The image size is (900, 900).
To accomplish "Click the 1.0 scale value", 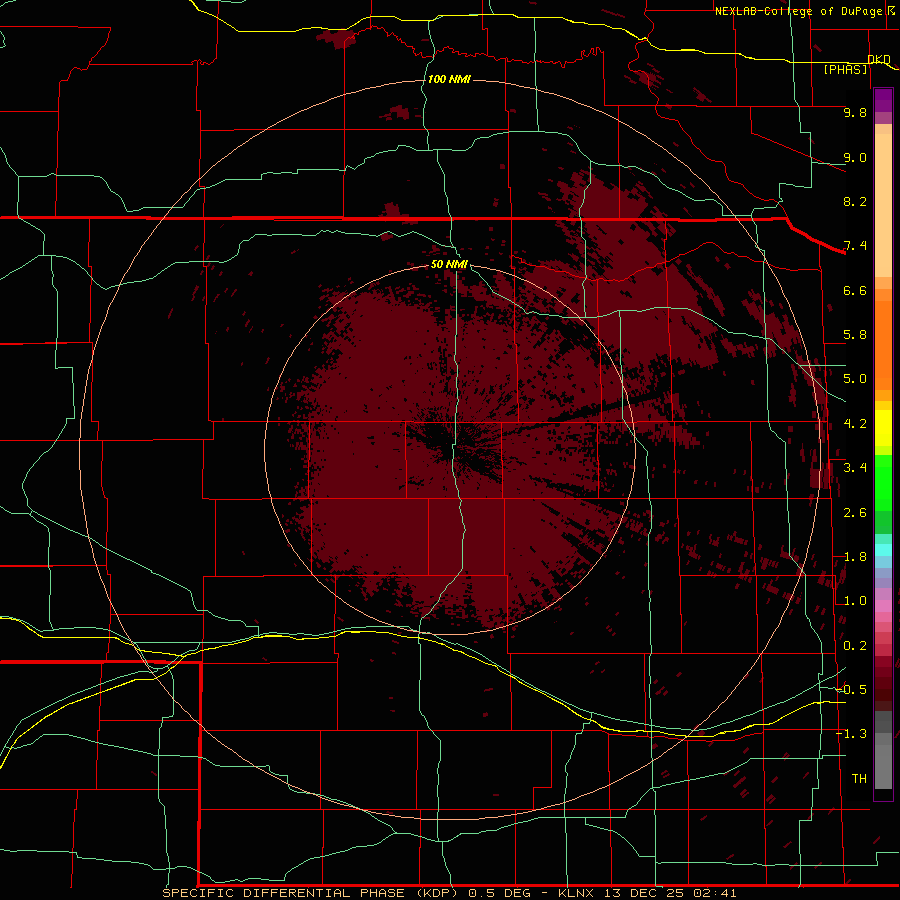I will 855,601.
